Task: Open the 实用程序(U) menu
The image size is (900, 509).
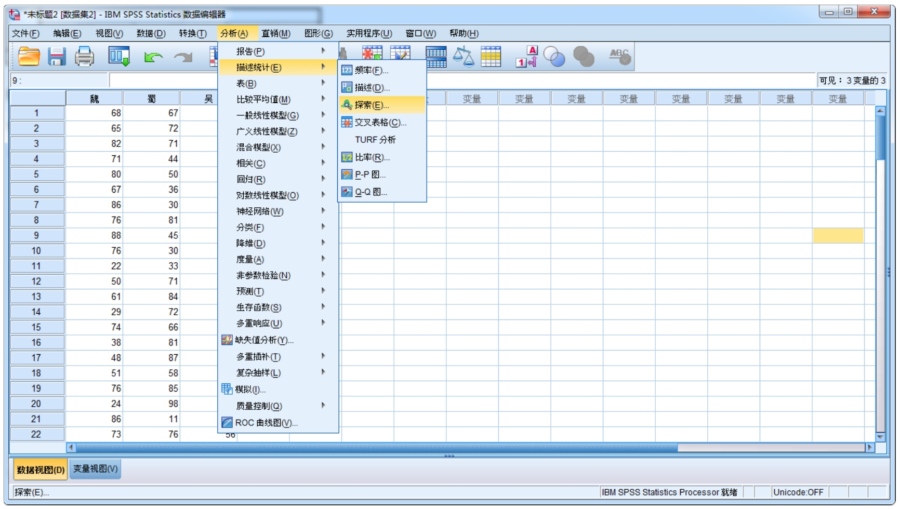Action: pos(369,33)
